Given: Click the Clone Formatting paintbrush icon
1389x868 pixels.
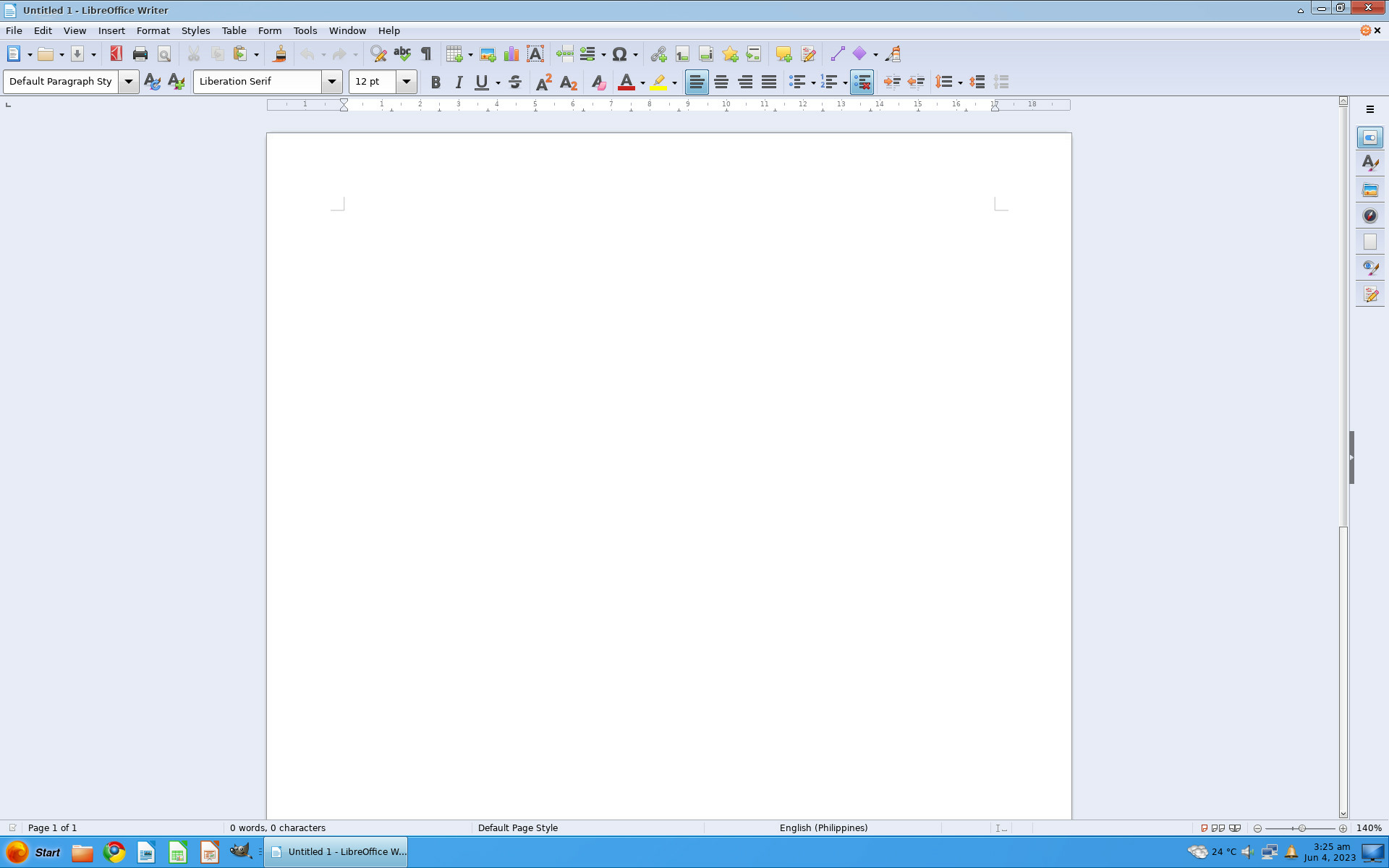Looking at the screenshot, I should [279, 54].
